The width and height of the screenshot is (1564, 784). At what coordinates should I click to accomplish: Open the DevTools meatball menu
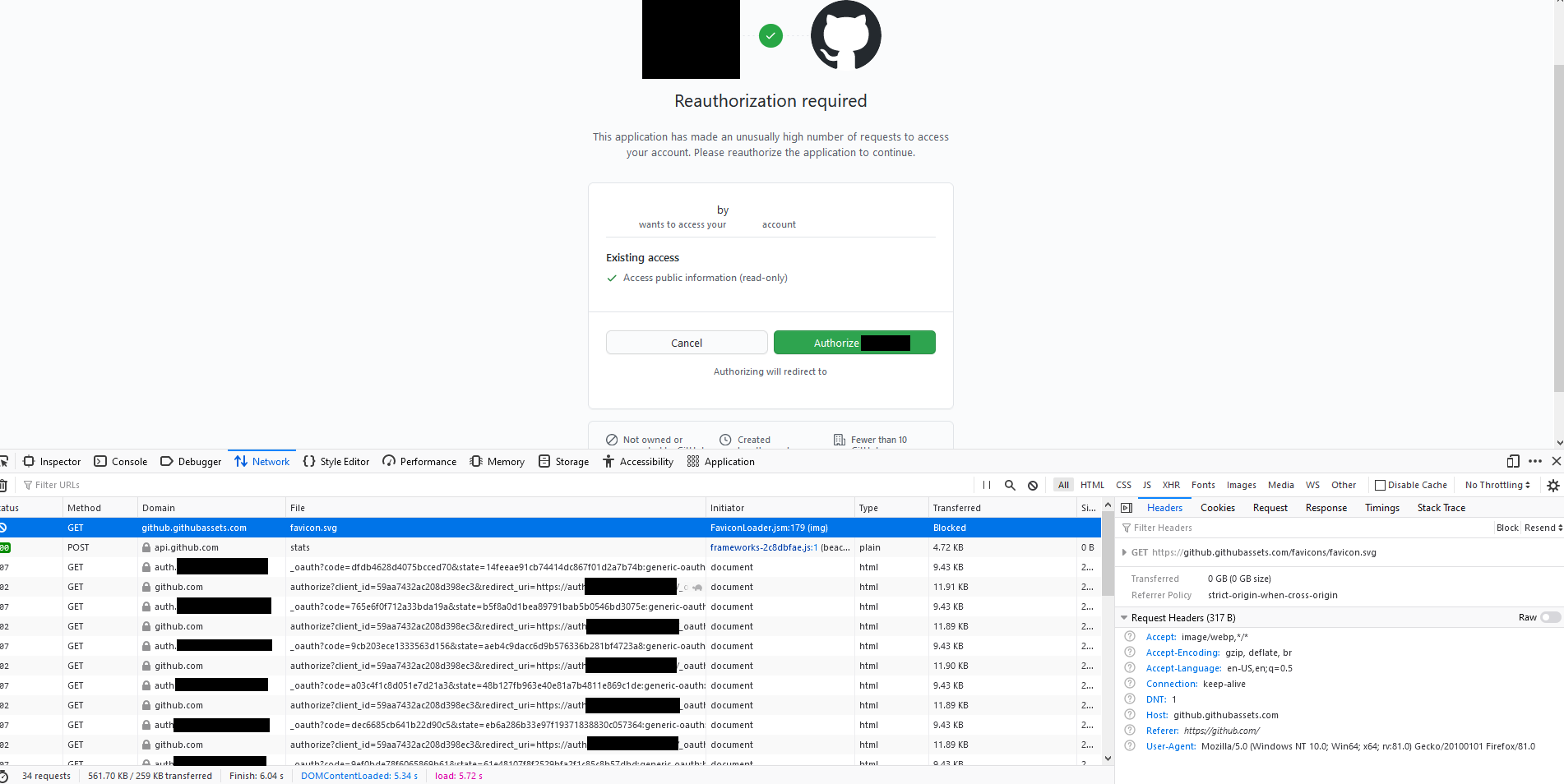[1534, 461]
